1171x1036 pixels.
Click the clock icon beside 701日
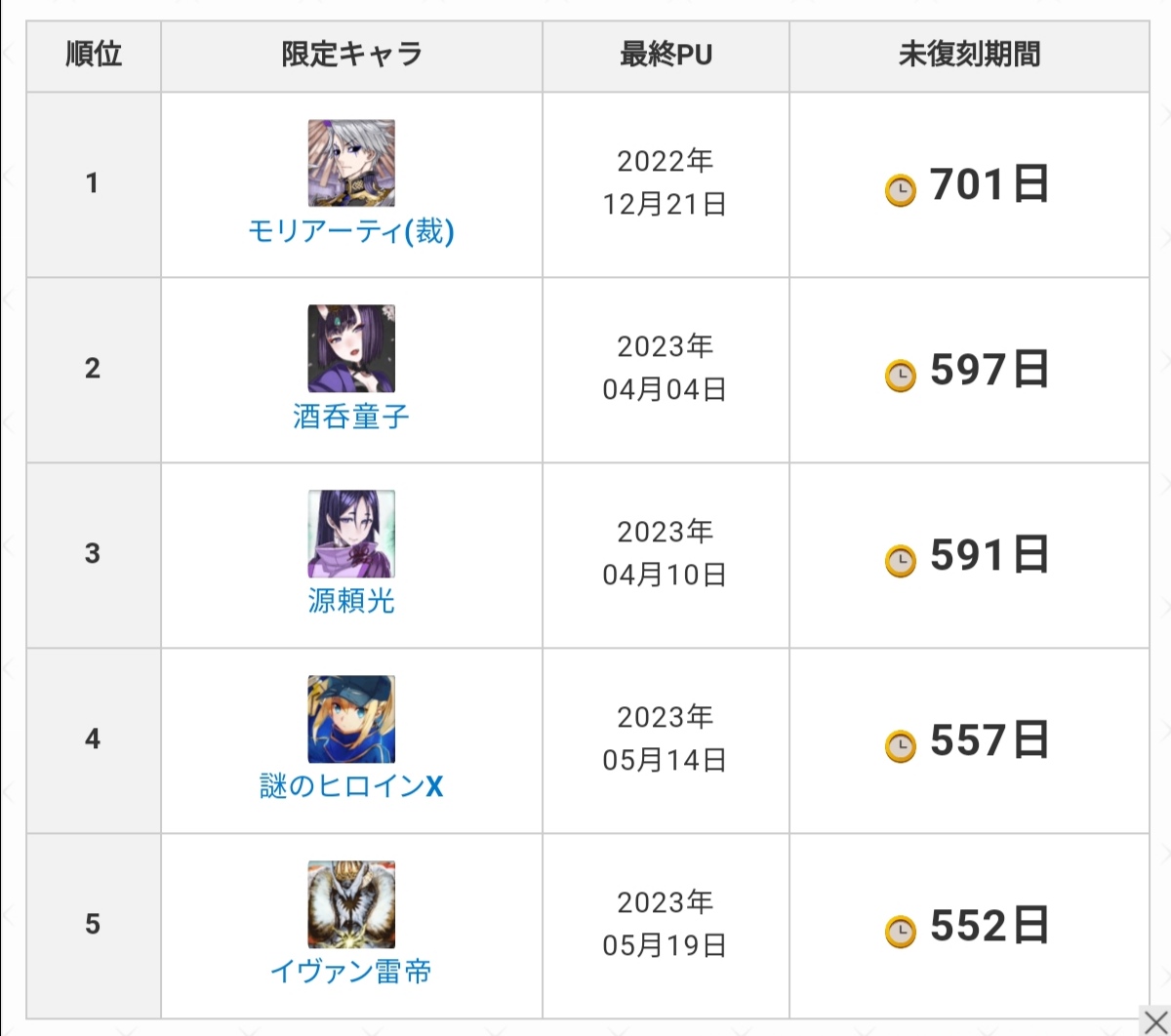pos(901,190)
